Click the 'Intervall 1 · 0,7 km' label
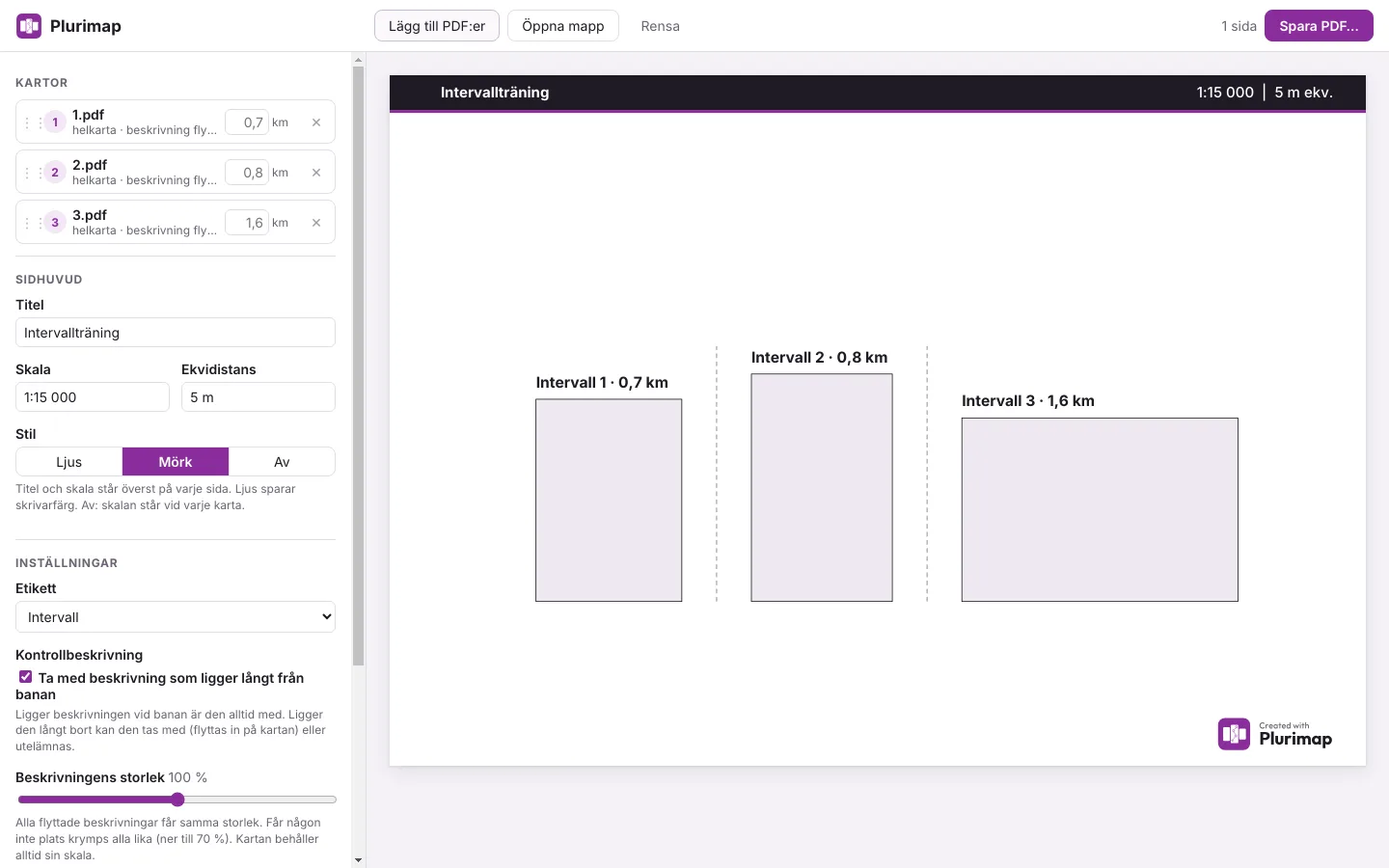 (x=602, y=383)
